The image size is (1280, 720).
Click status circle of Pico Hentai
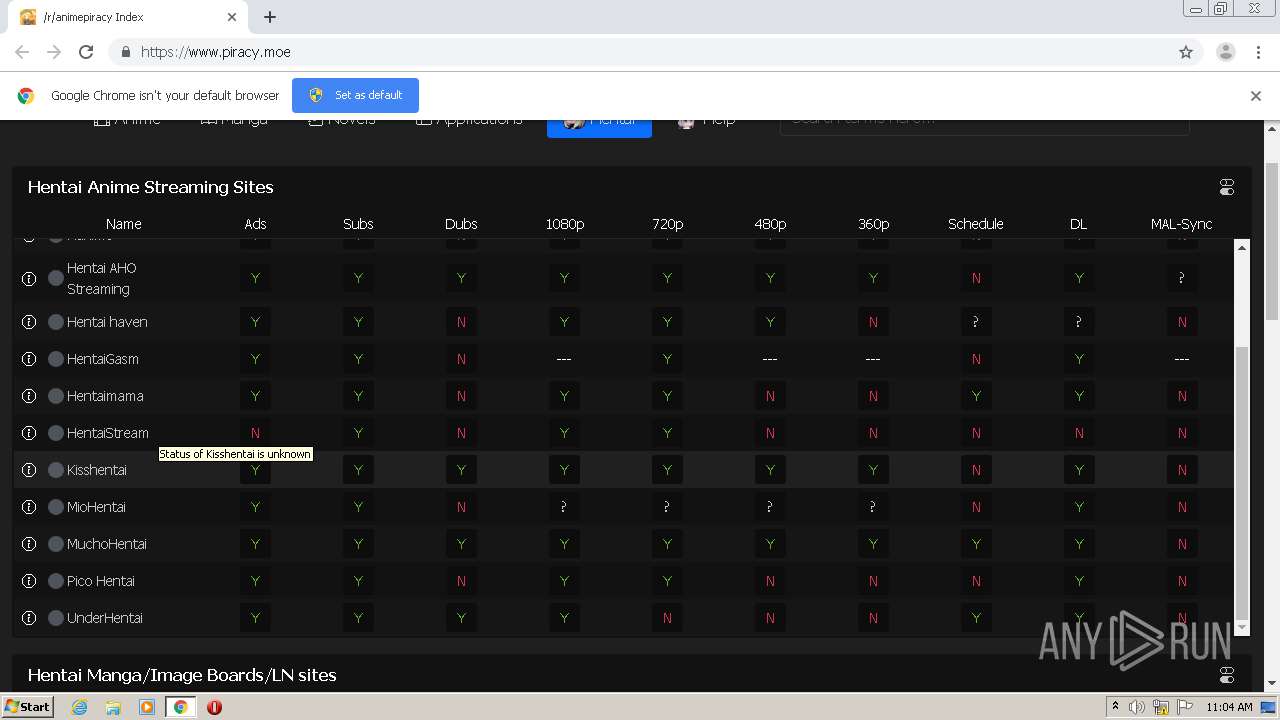click(x=56, y=581)
